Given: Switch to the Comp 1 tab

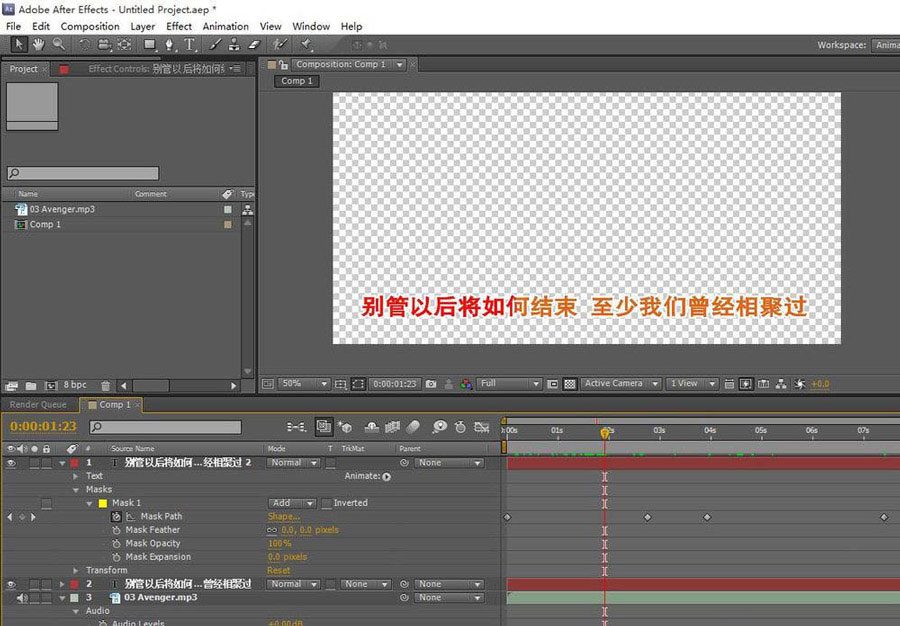Looking at the screenshot, I should click(112, 404).
